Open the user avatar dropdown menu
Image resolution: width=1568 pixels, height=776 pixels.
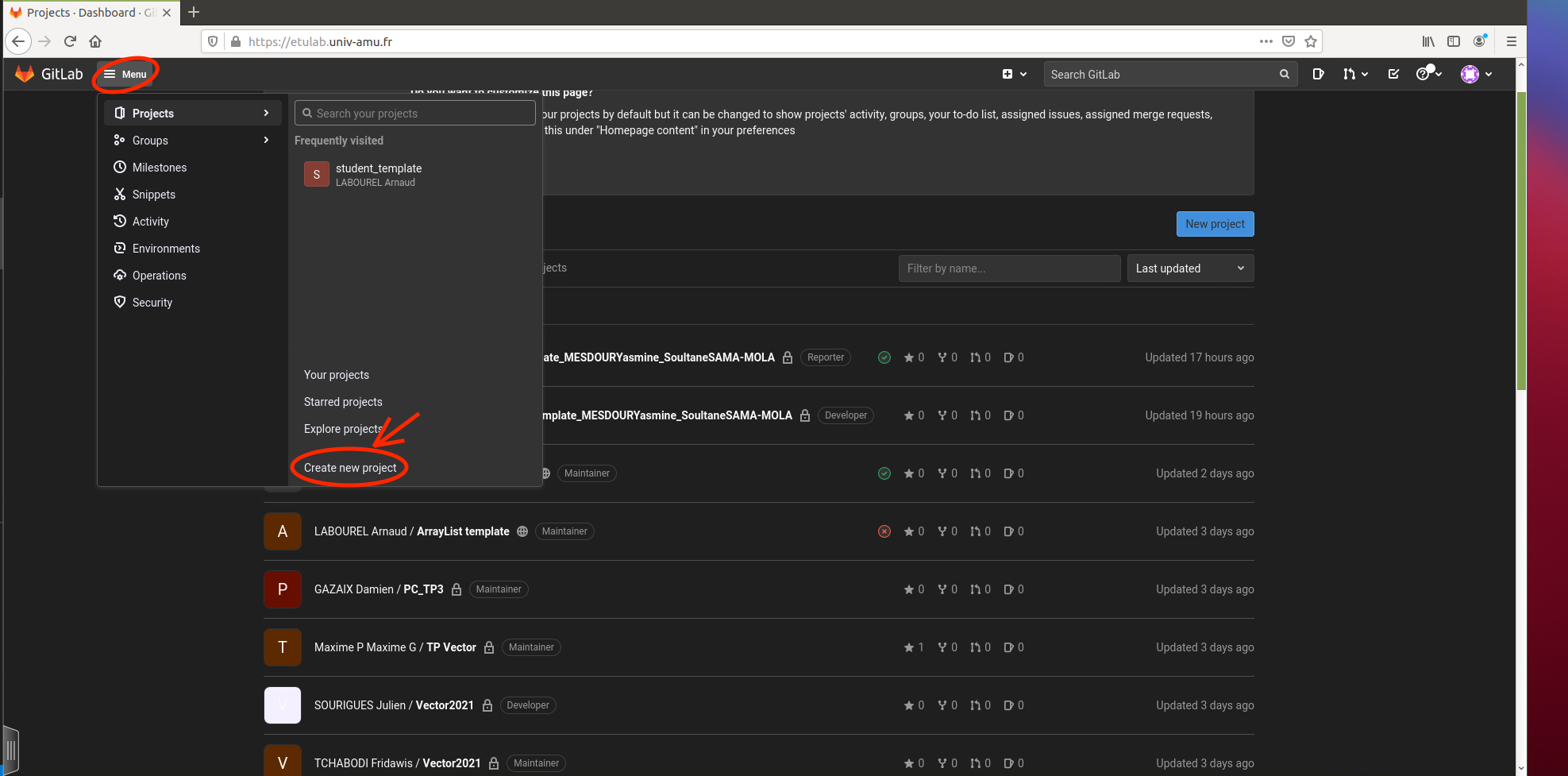pyautogui.click(x=1476, y=74)
